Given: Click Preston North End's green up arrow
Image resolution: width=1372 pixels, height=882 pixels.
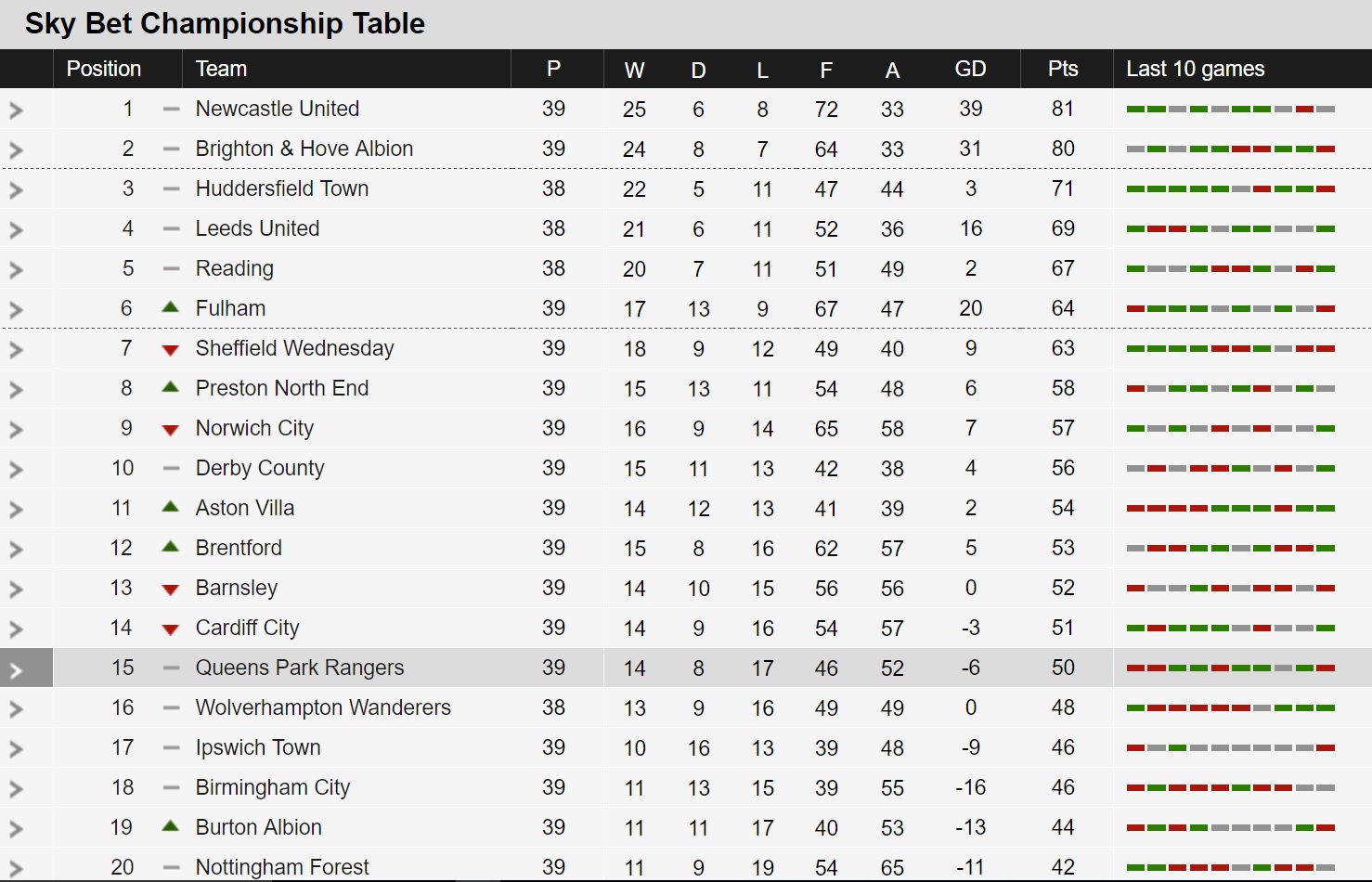Looking at the screenshot, I should (x=170, y=387).
